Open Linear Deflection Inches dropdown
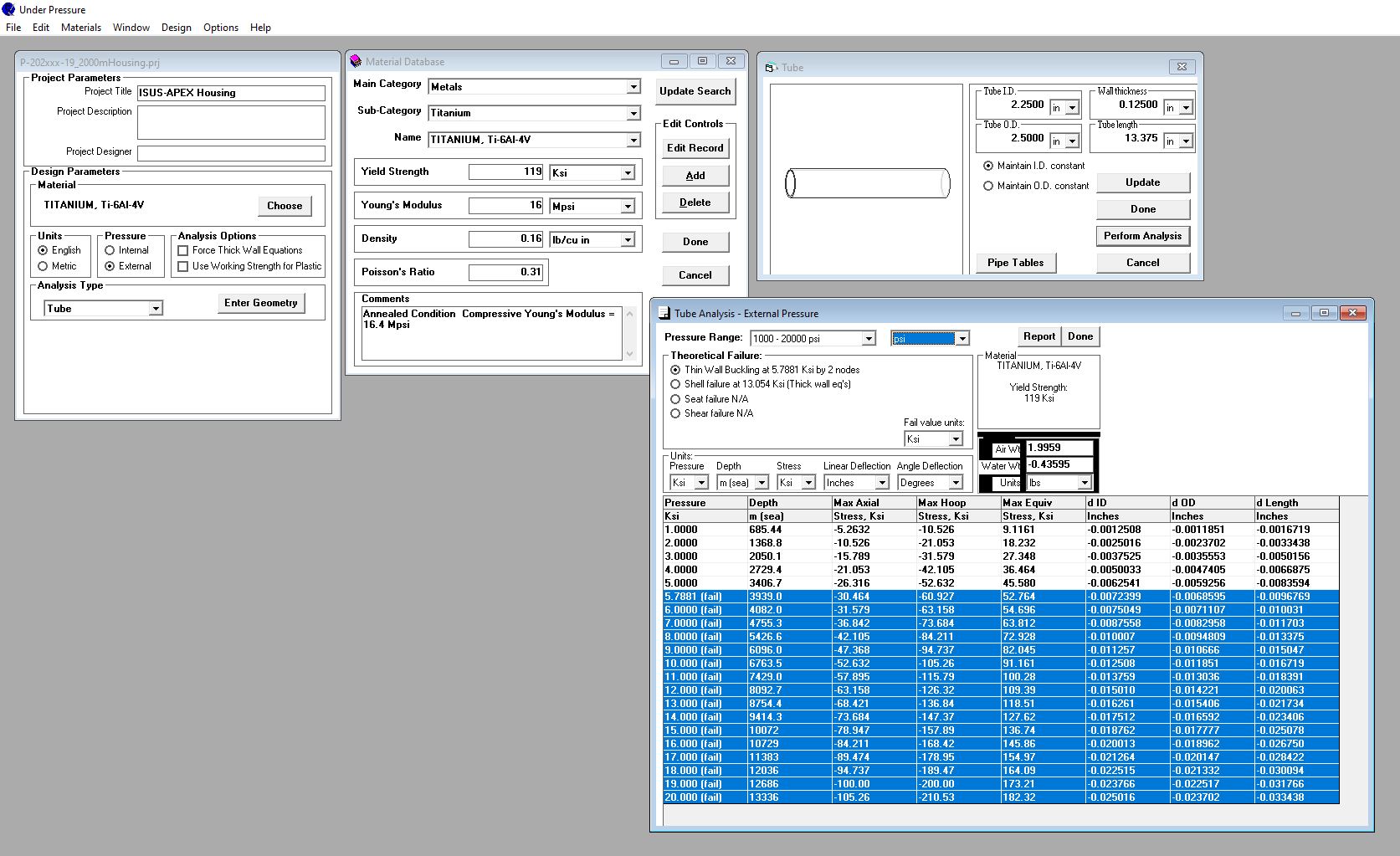 881,483
